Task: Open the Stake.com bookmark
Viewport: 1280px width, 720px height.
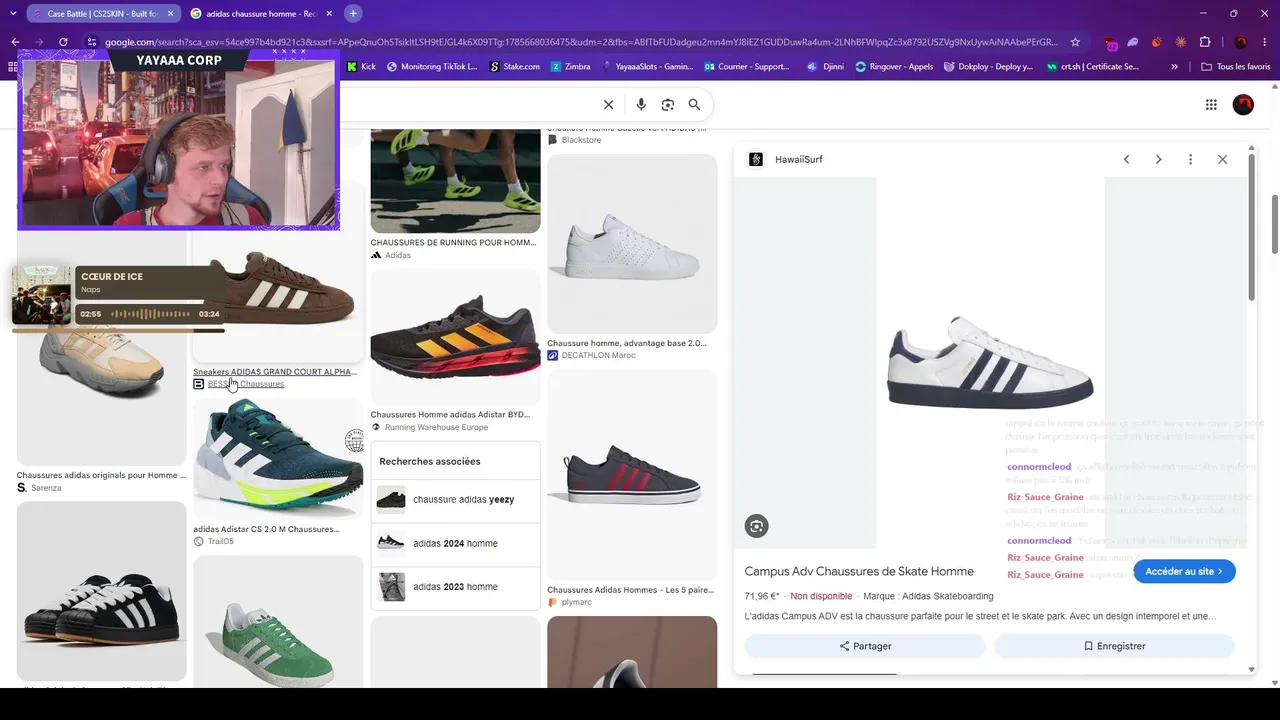Action: tap(515, 67)
